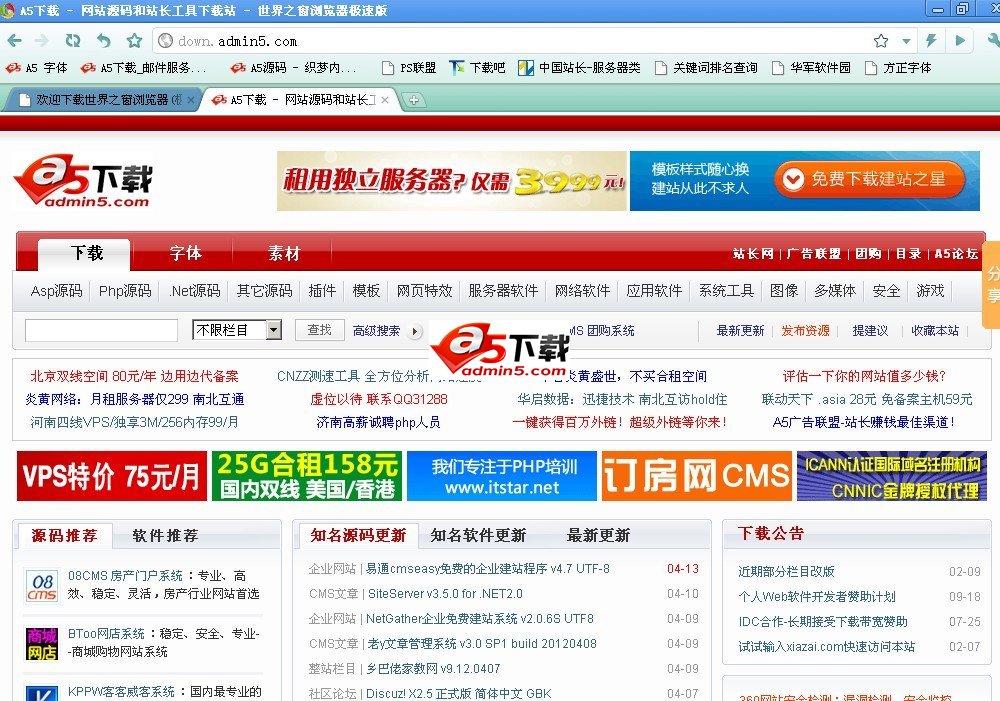This screenshot has height=701, width=1000.
Task: Open the A5下载_邮件服务 bookmark
Action: click(143, 68)
